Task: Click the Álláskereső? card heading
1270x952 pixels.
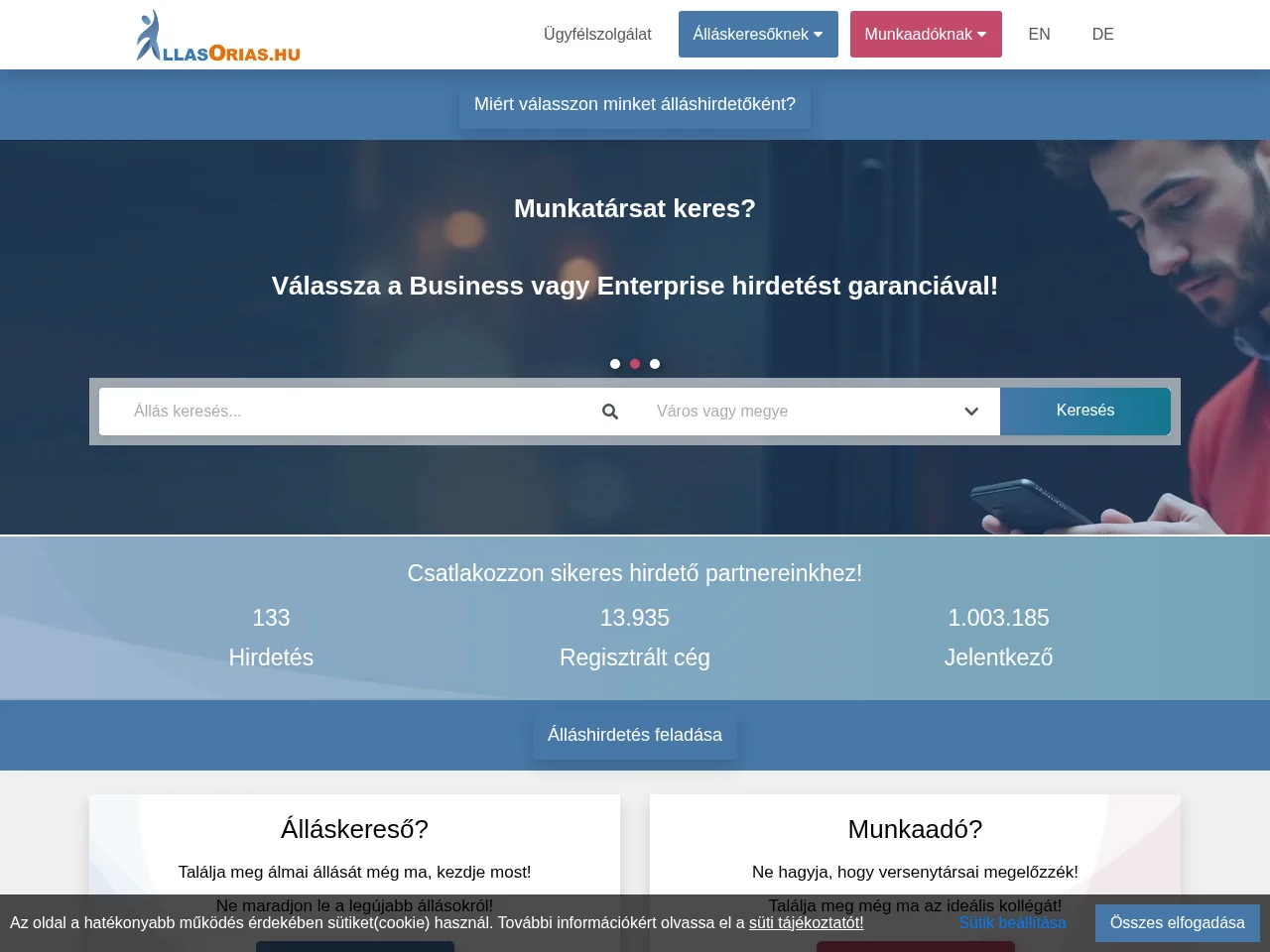Action: 354,829
